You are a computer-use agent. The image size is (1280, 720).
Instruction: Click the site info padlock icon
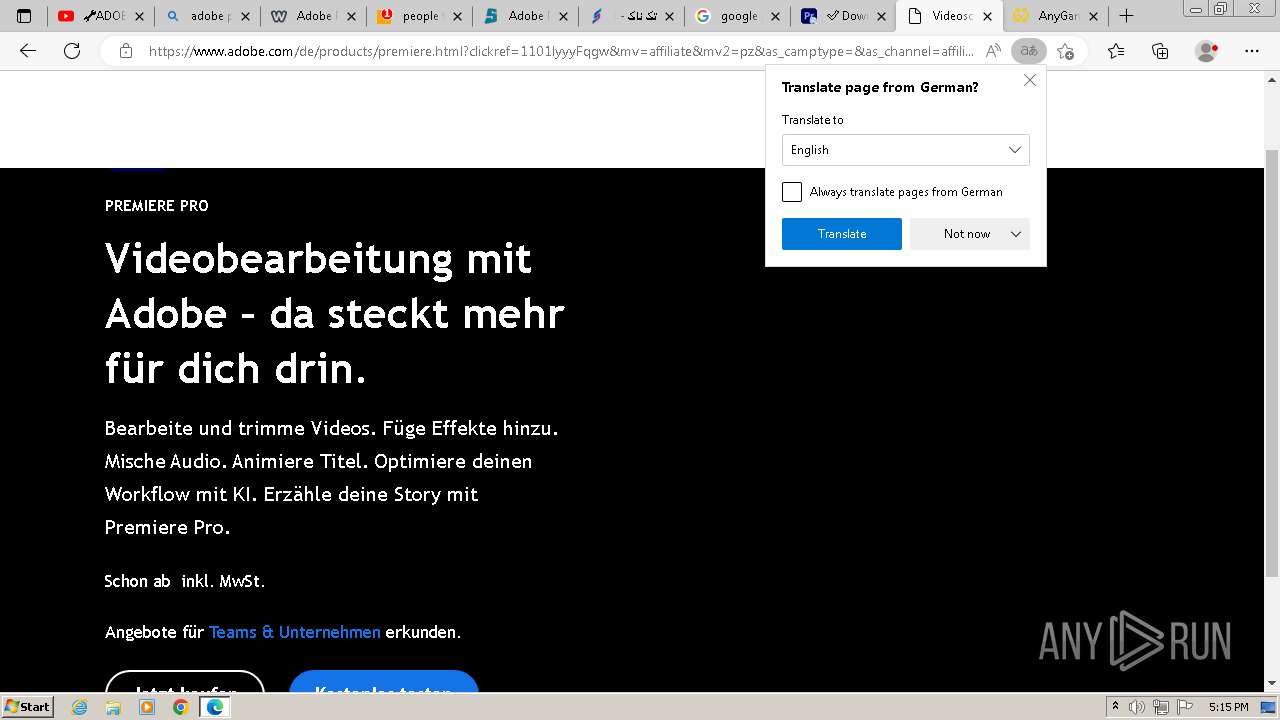(125, 51)
